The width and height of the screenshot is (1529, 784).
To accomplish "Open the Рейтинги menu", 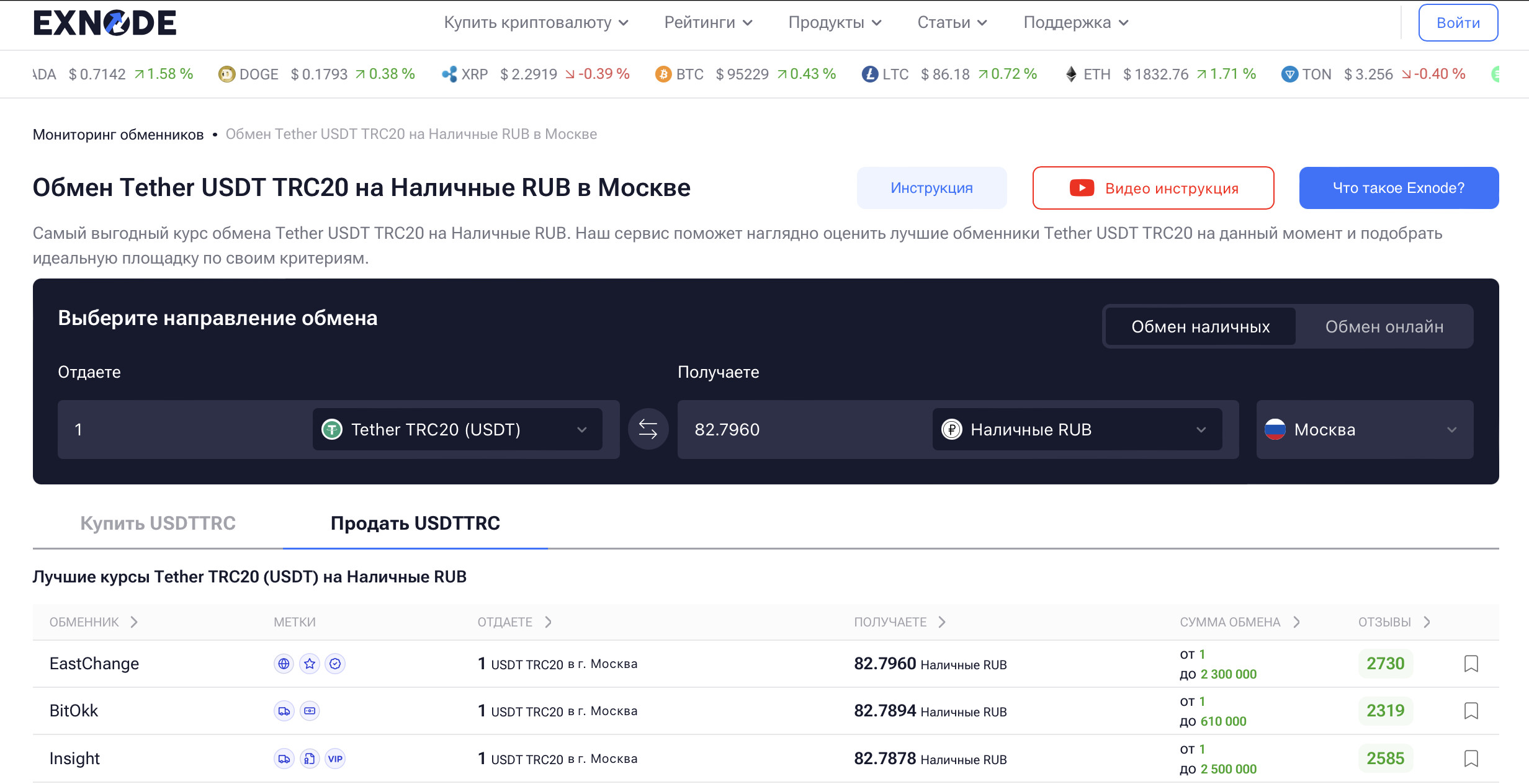I will 708,23.
